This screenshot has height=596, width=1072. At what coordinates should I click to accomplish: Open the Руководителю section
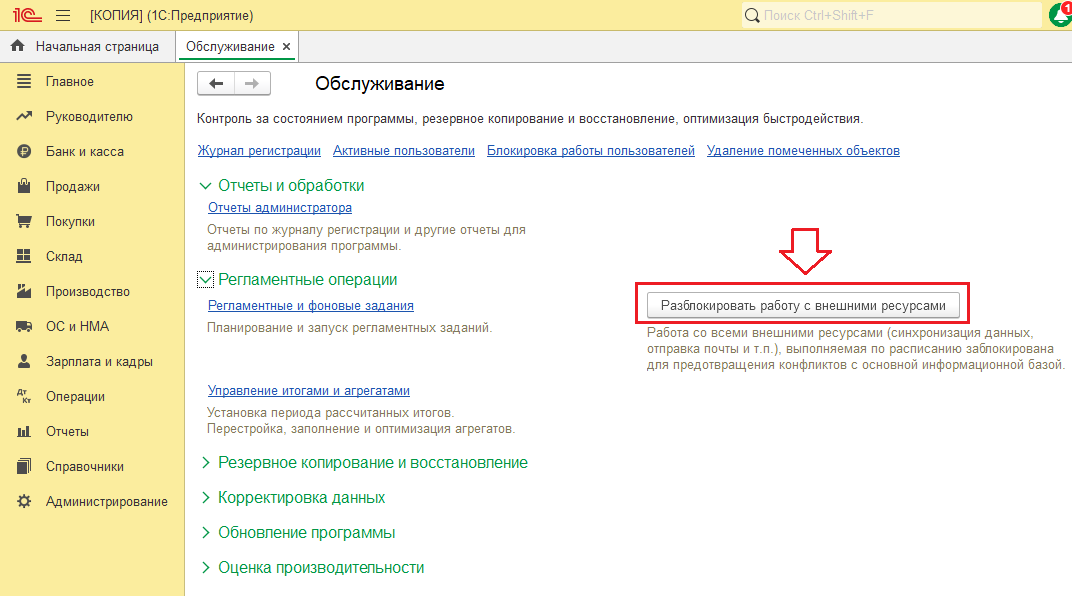click(x=90, y=116)
